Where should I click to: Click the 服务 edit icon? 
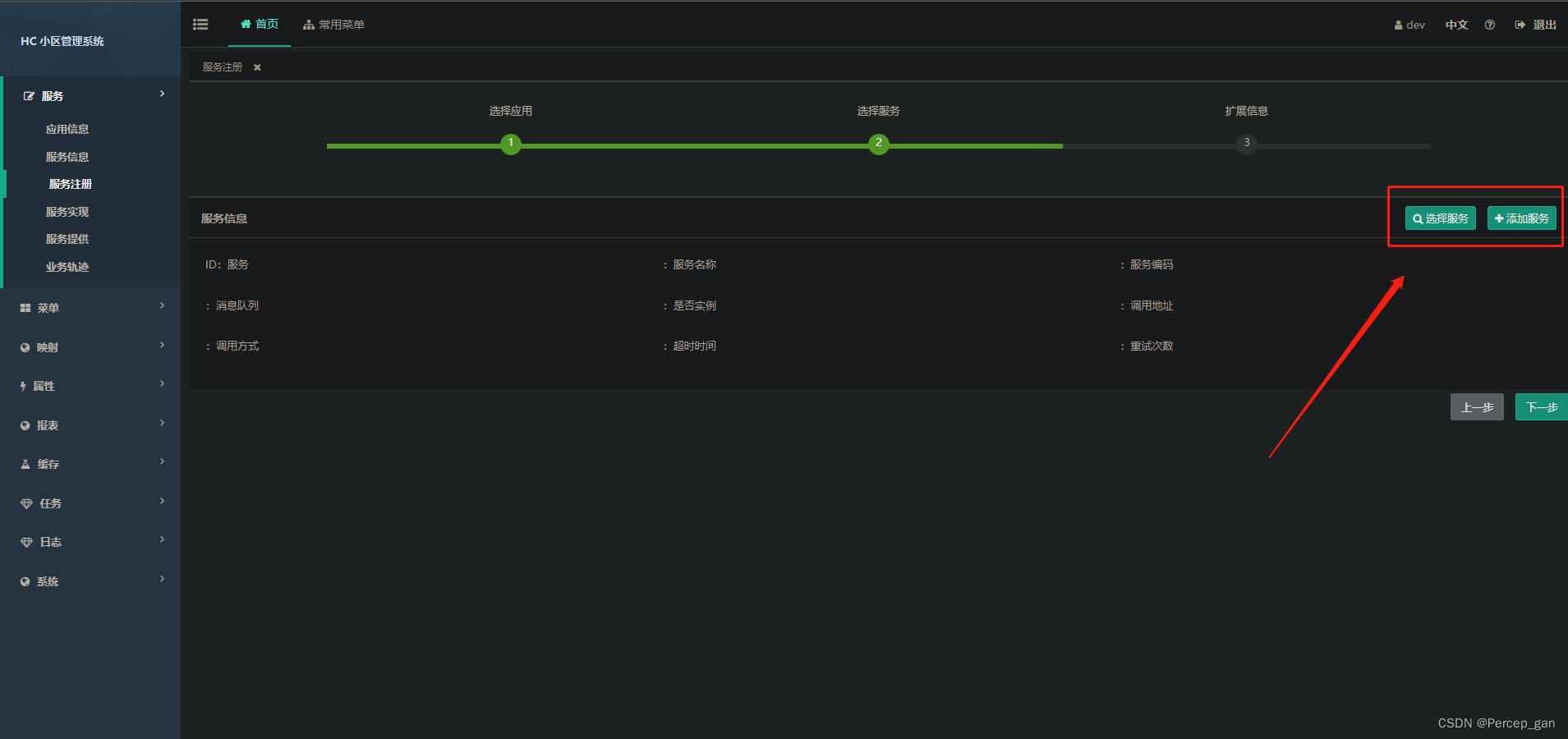point(30,96)
